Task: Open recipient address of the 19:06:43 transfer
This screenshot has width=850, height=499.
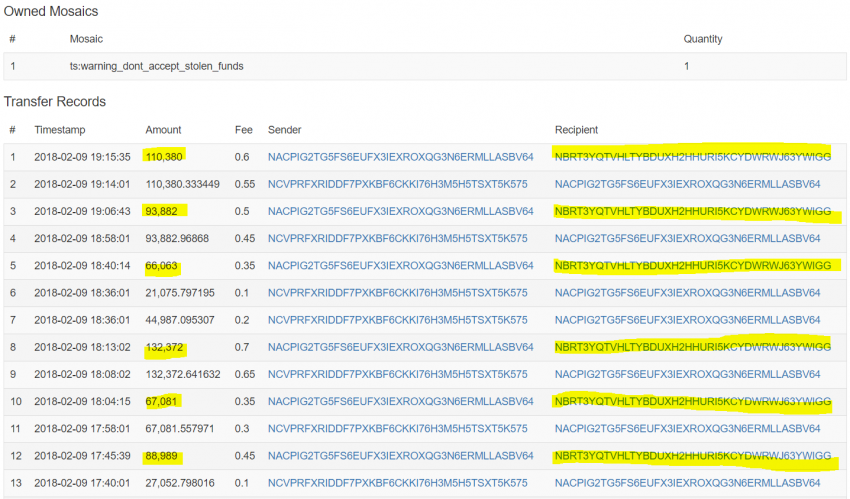Action: click(692, 211)
